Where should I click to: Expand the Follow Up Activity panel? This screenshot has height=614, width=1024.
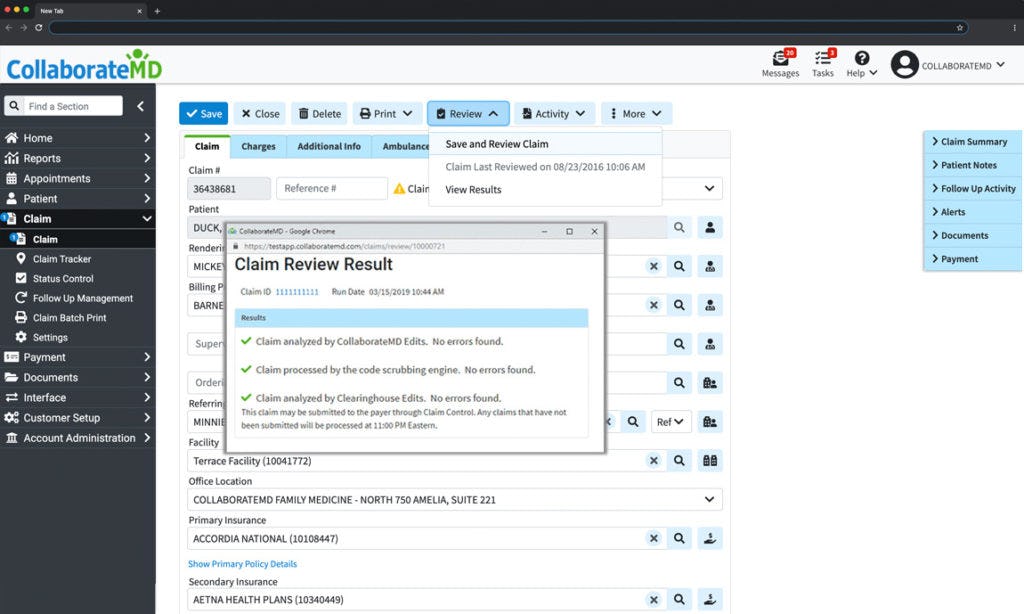(972, 189)
